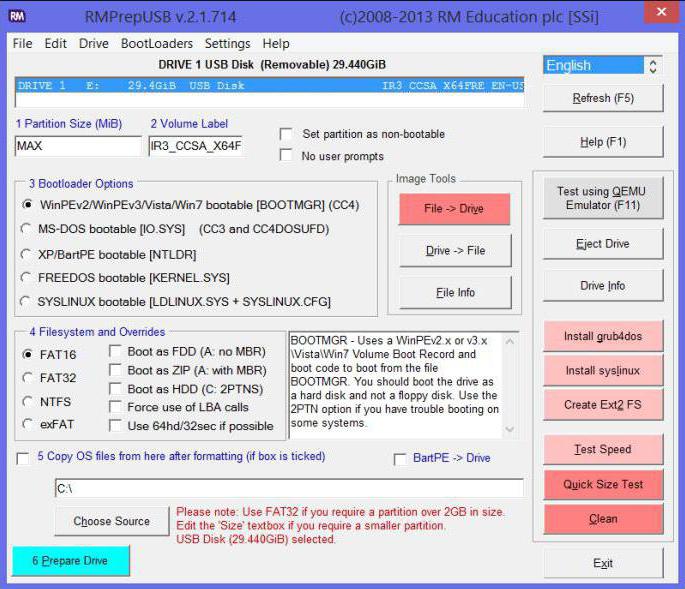The width and height of the screenshot is (685, 589).
Task: Tick Use 64hd/32sec if possible
Action: click(x=115, y=426)
